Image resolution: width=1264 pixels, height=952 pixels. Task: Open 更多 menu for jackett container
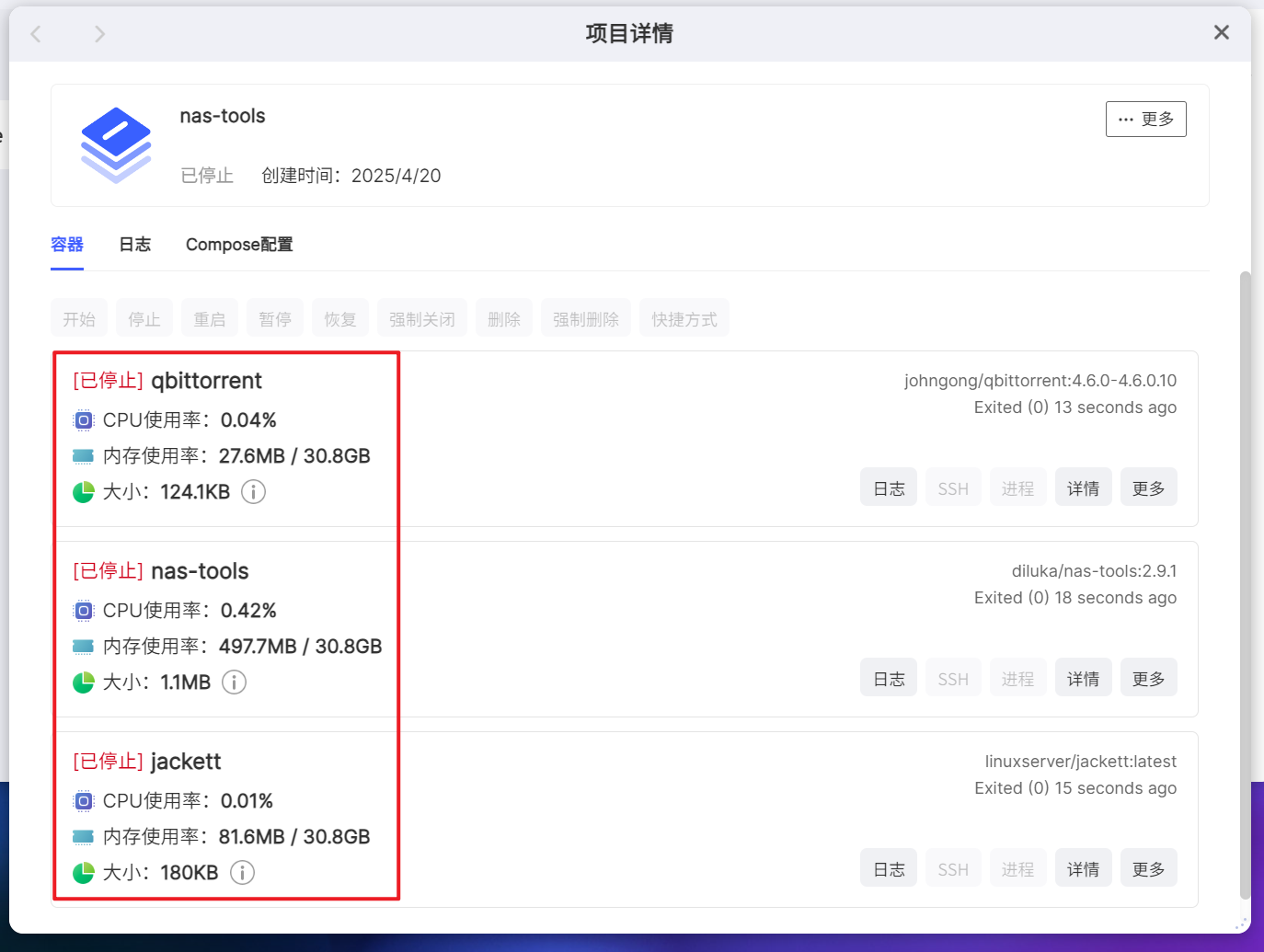pos(1149,868)
